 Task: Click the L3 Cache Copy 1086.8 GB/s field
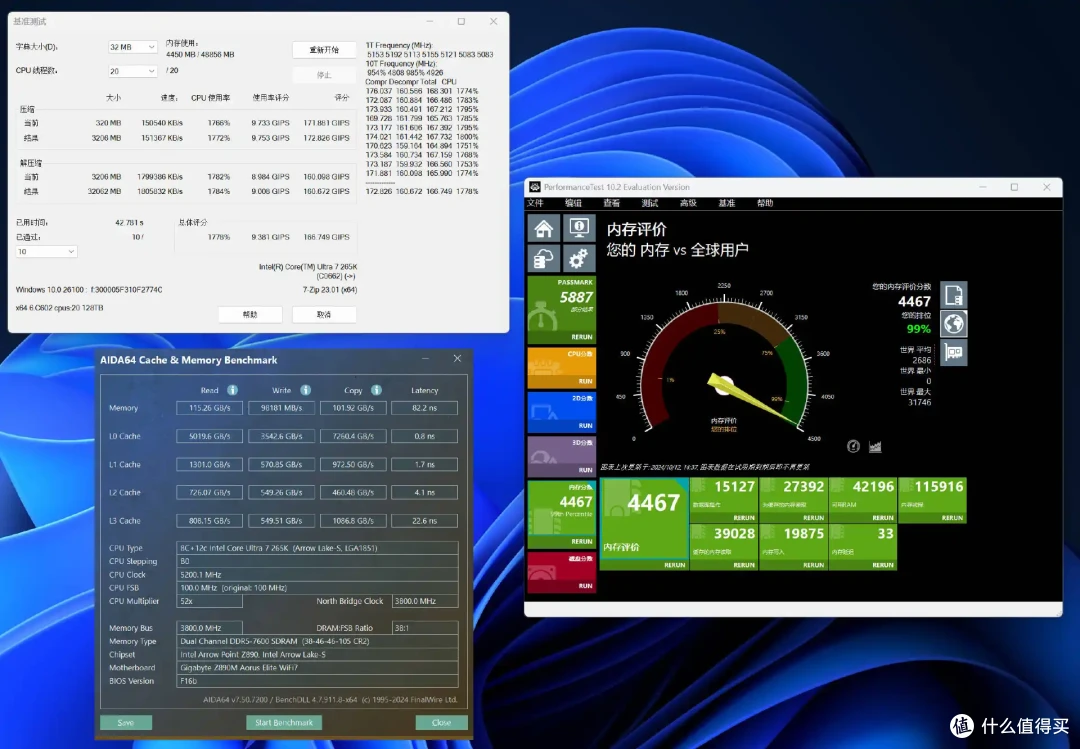(x=353, y=521)
